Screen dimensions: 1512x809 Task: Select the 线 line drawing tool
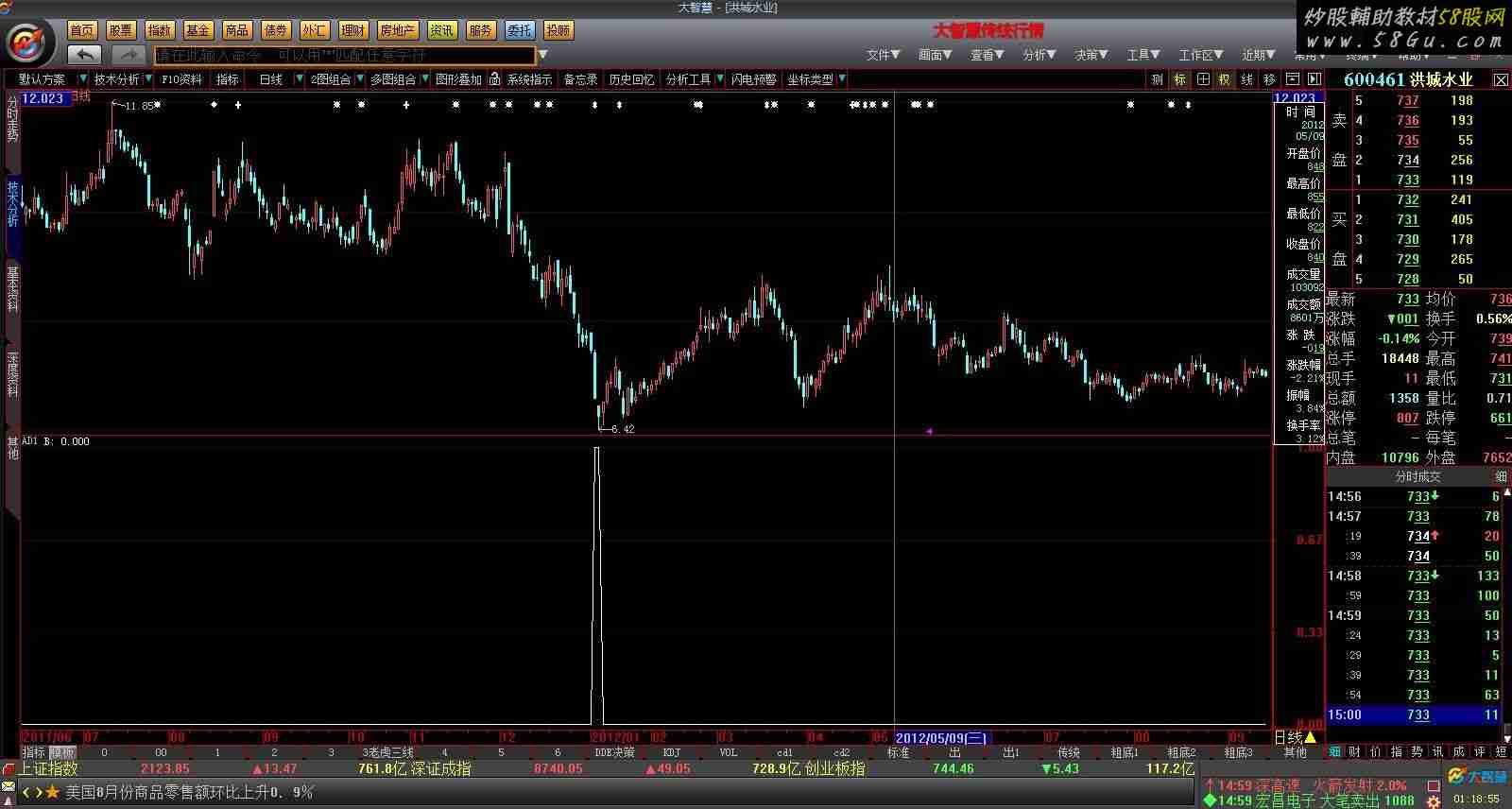[1246, 79]
